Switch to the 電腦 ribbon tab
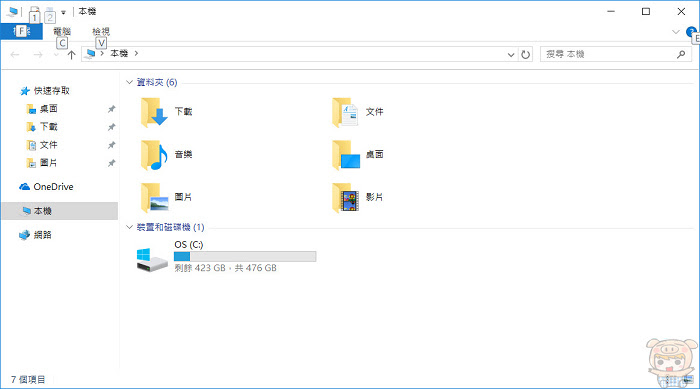The width and height of the screenshot is (700, 389). (62, 31)
